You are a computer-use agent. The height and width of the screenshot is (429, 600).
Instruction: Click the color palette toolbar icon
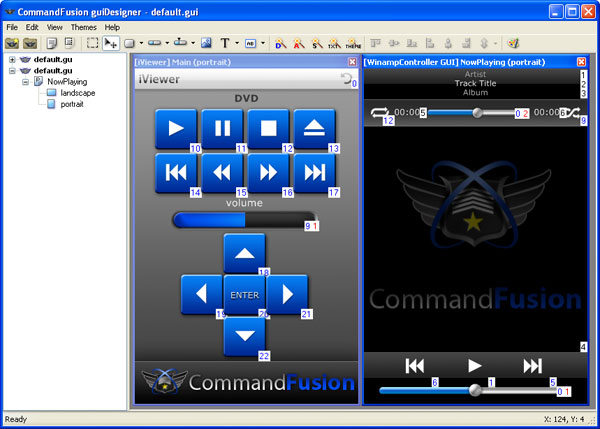513,43
